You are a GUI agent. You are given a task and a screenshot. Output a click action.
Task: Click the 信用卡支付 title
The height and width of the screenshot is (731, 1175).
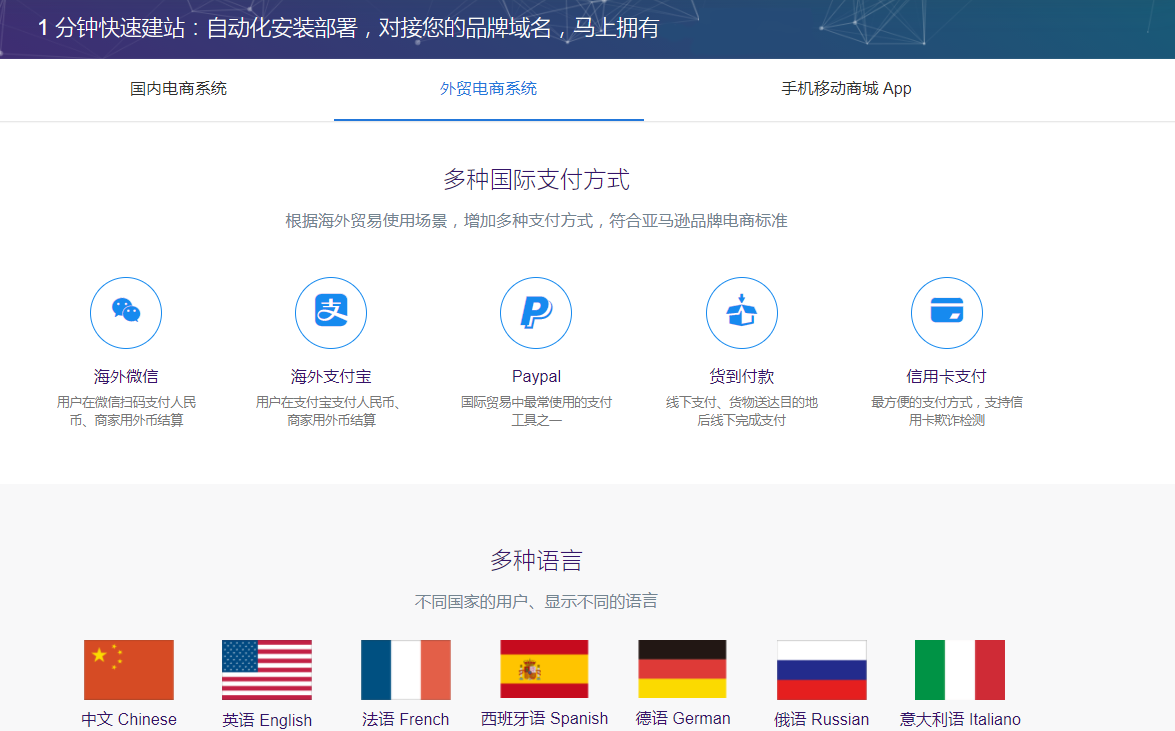pos(946,376)
